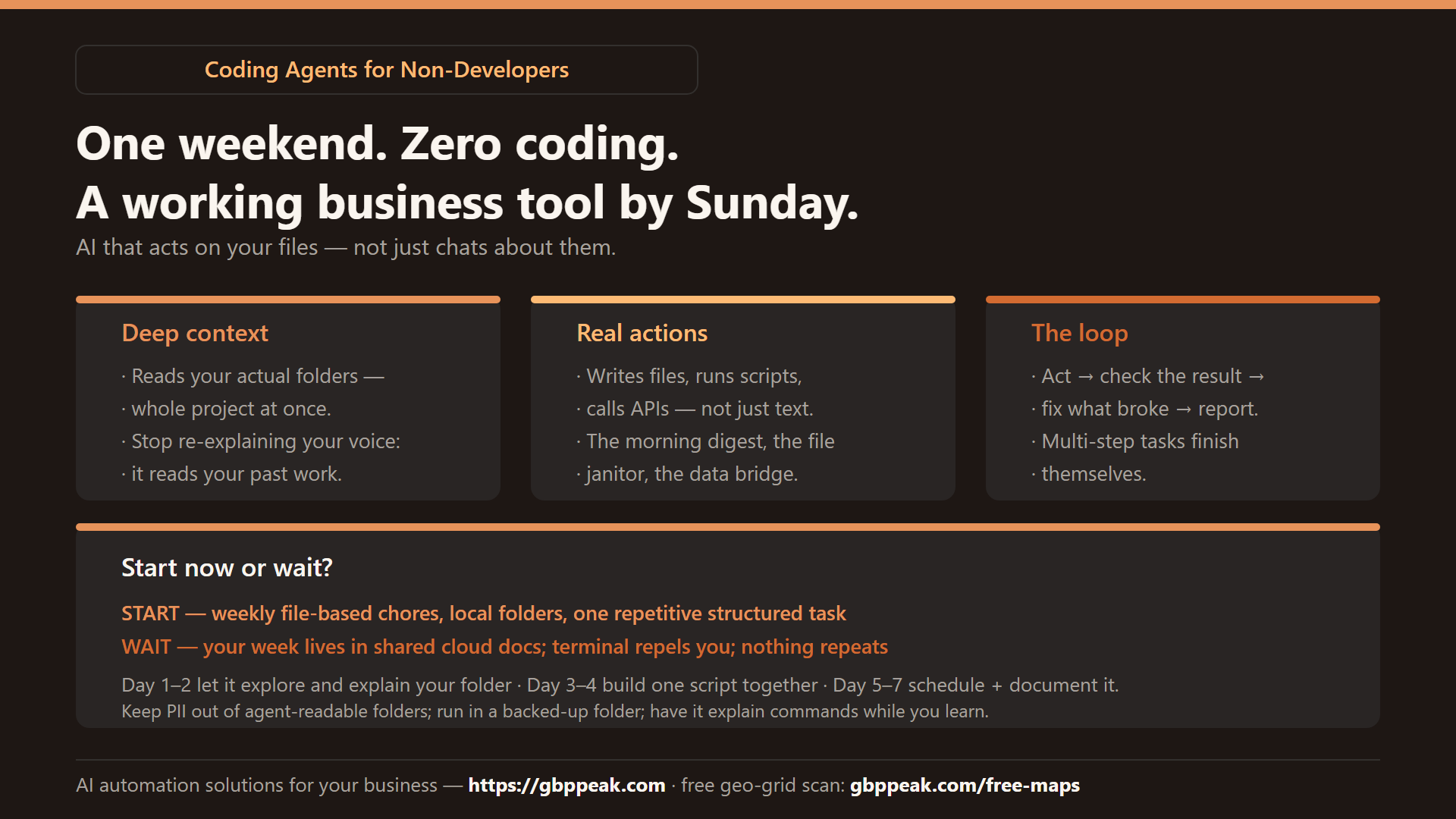This screenshot has width=1456, height=819.
Task: Click the 'A working business tool by Sunday.' line
Action: pyautogui.click(x=467, y=202)
